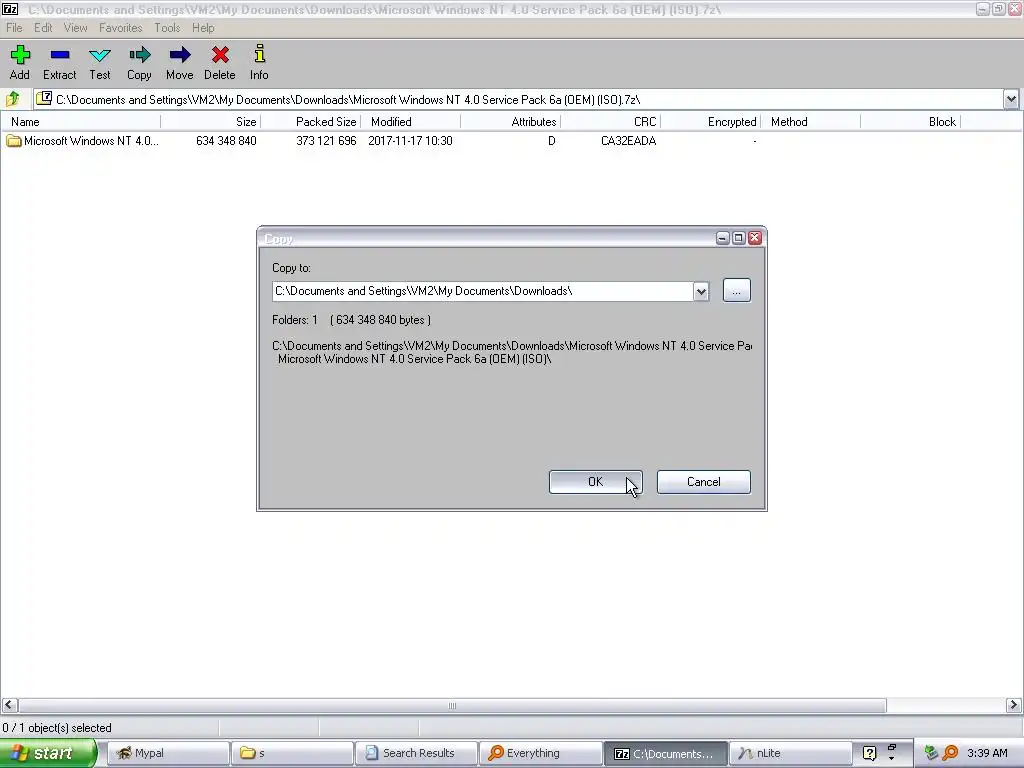
Task: Sort by the Name column header
Action: 81,121
